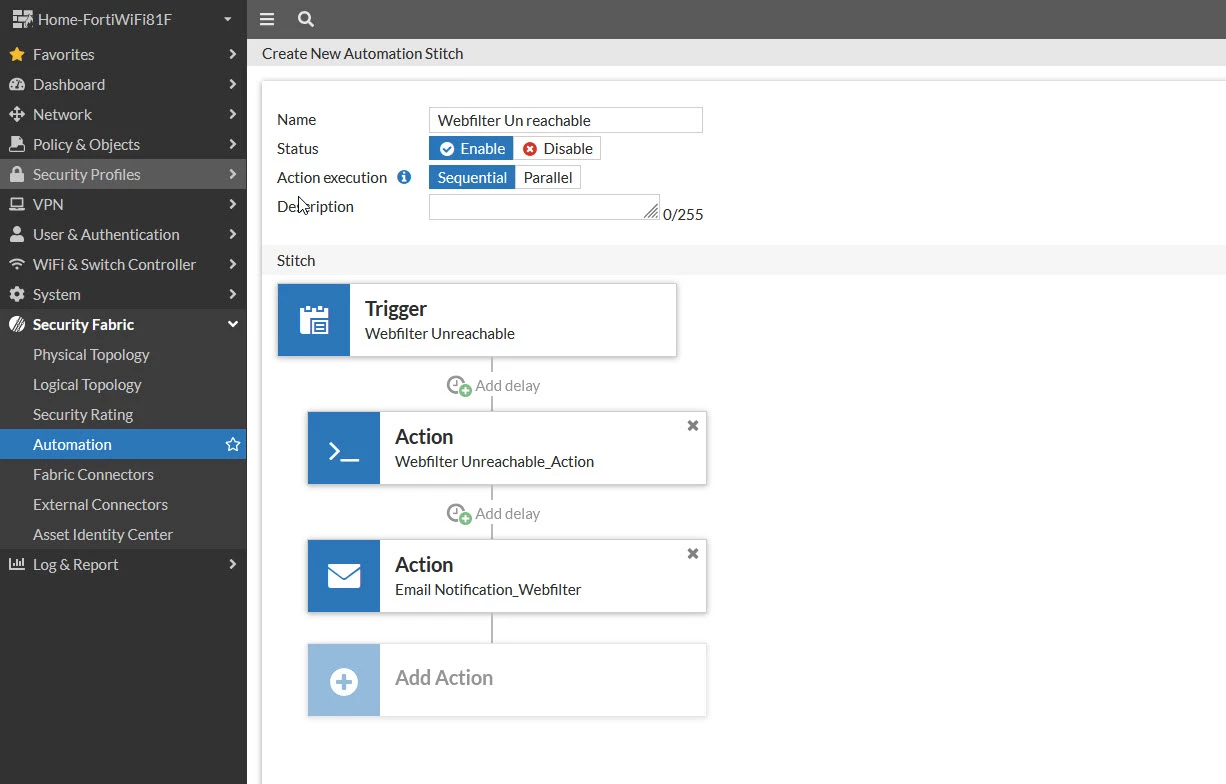Open the Home-FortiWiFi81F device dropdown
The height and width of the screenshot is (784, 1226).
[x=228, y=19]
